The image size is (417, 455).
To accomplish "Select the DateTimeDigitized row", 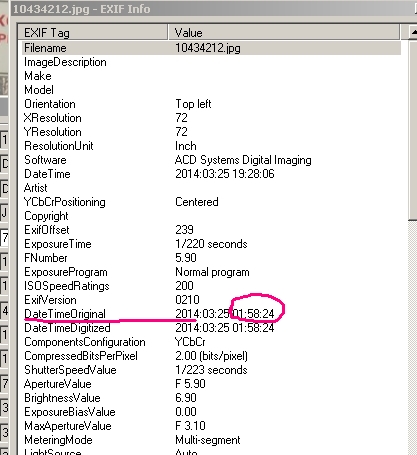I will tap(212, 328).
